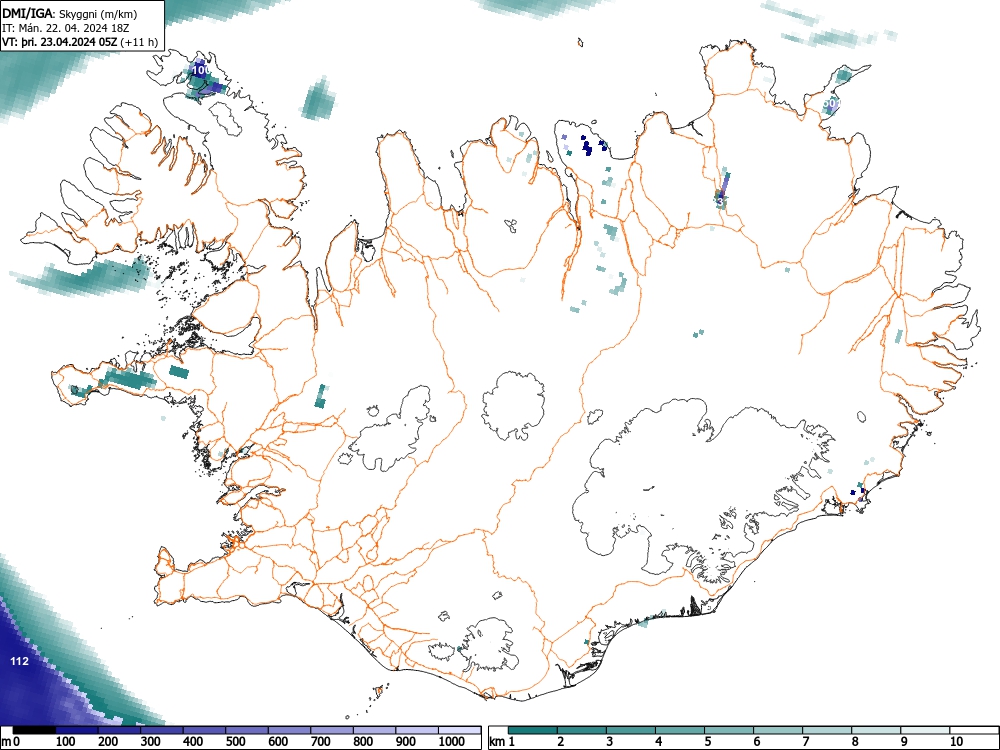The image size is (1000, 750).
Task: Click the 100–200 m dark navy legend swatch
Action: click(x=77, y=730)
